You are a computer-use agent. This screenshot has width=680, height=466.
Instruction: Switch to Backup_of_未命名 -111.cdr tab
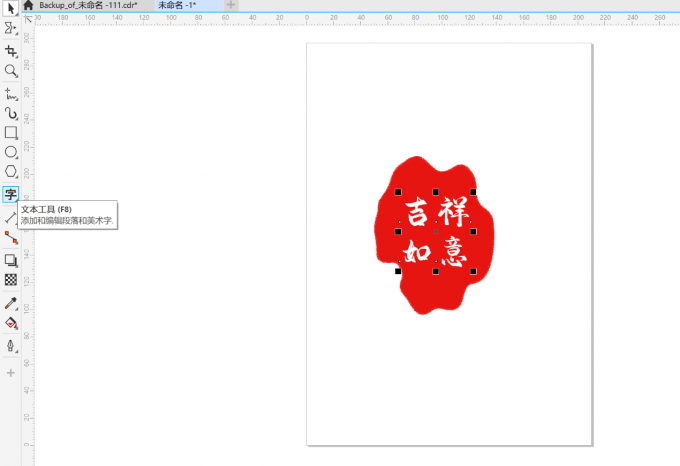tap(88, 5)
